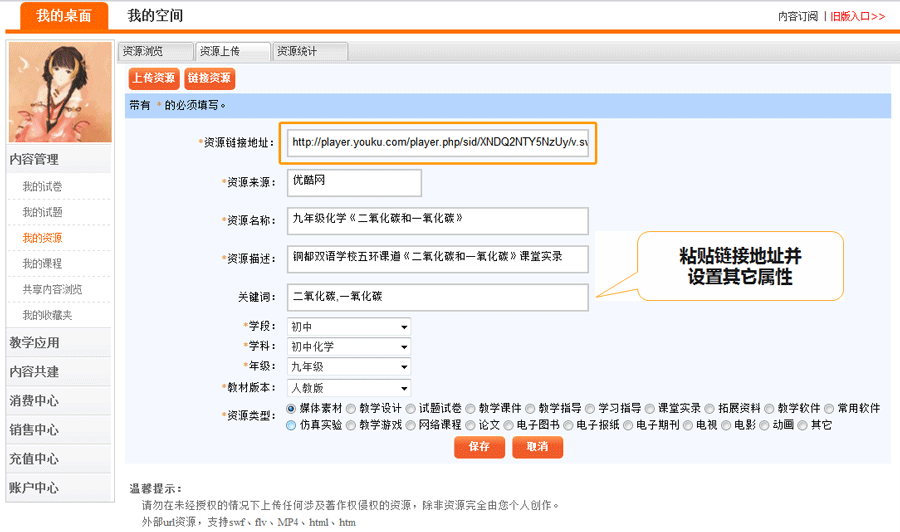This screenshot has width=900, height=532.
Task: Open the 学段 dropdown
Action: [349, 327]
